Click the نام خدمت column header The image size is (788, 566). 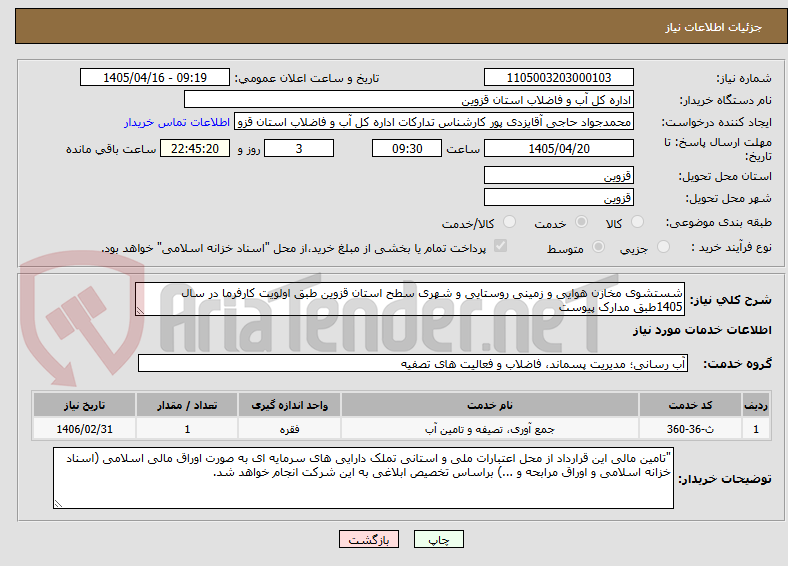click(x=489, y=405)
